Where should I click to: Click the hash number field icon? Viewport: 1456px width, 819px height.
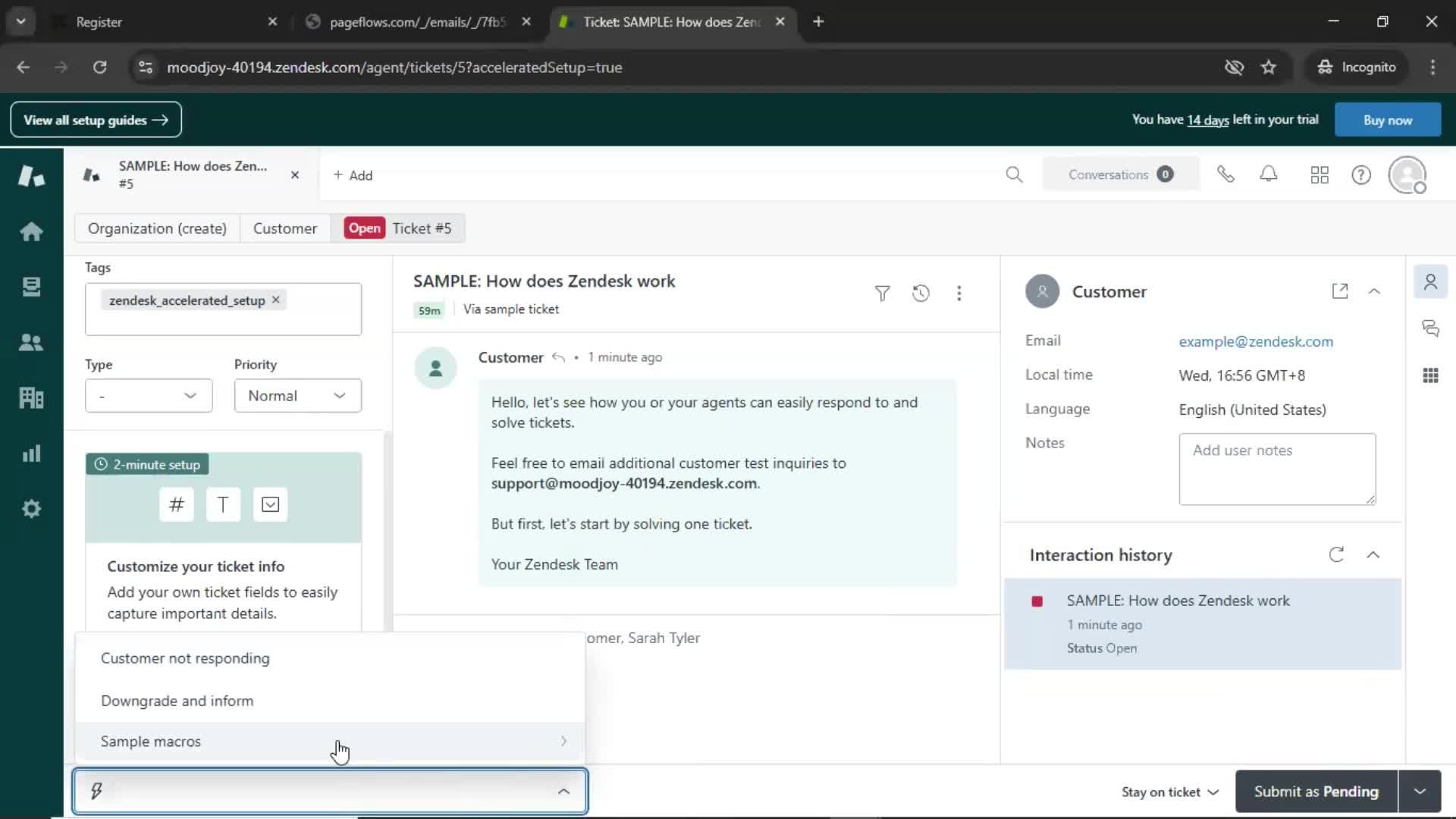pyautogui.click(x=177, y=505)
